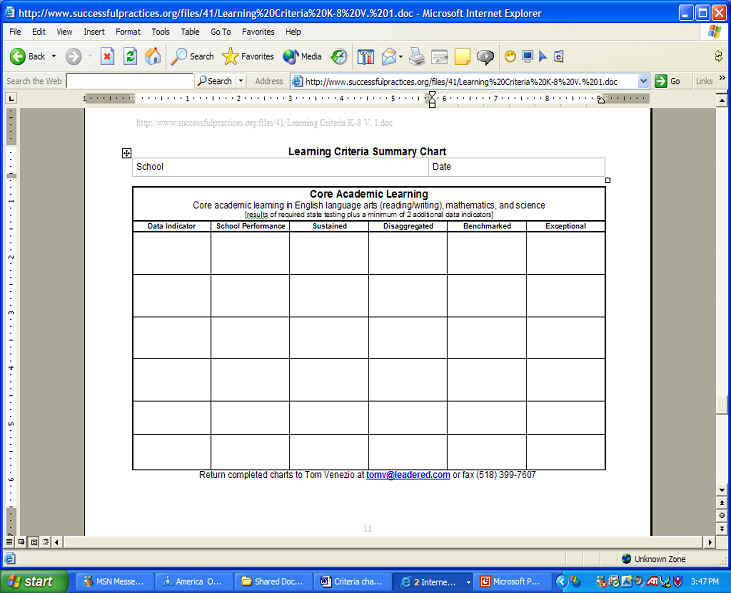
Task: Open the Address bar URL dropdown
Action: [x=643, y=81]
